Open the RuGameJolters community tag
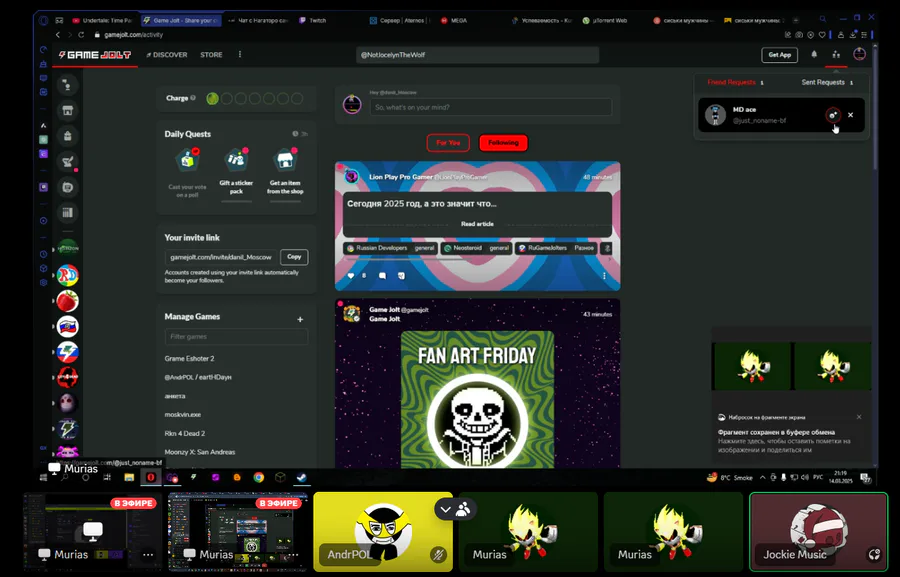900x577 pixels. tap(556, 249)
